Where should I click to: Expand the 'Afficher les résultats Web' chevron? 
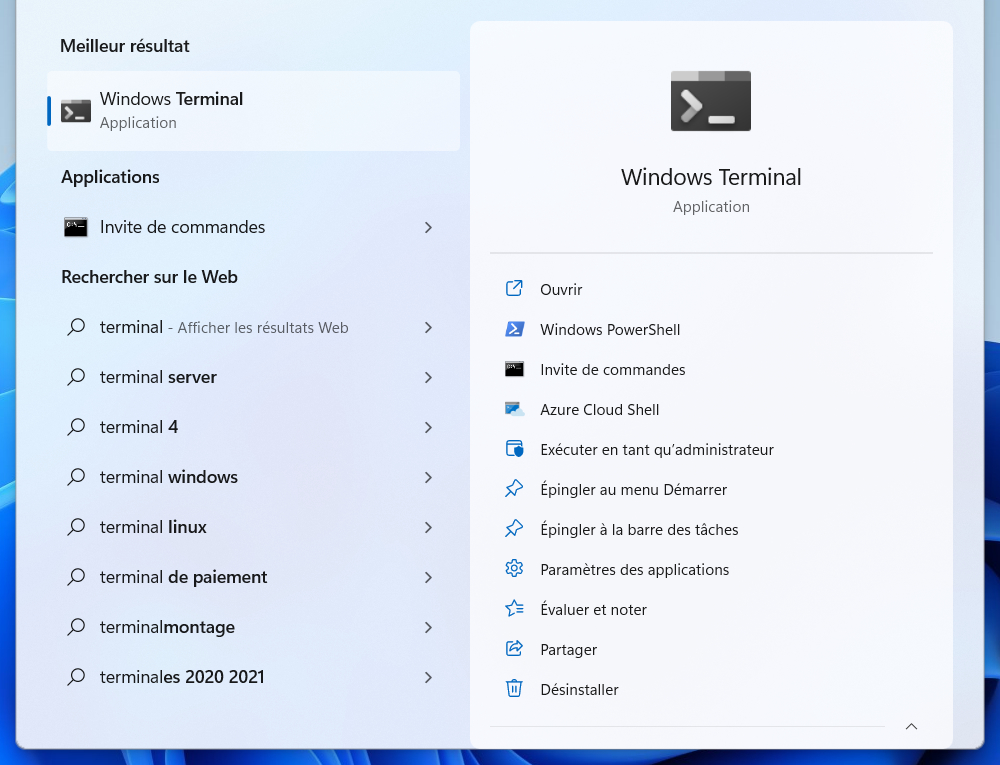(x=429, y=328)
